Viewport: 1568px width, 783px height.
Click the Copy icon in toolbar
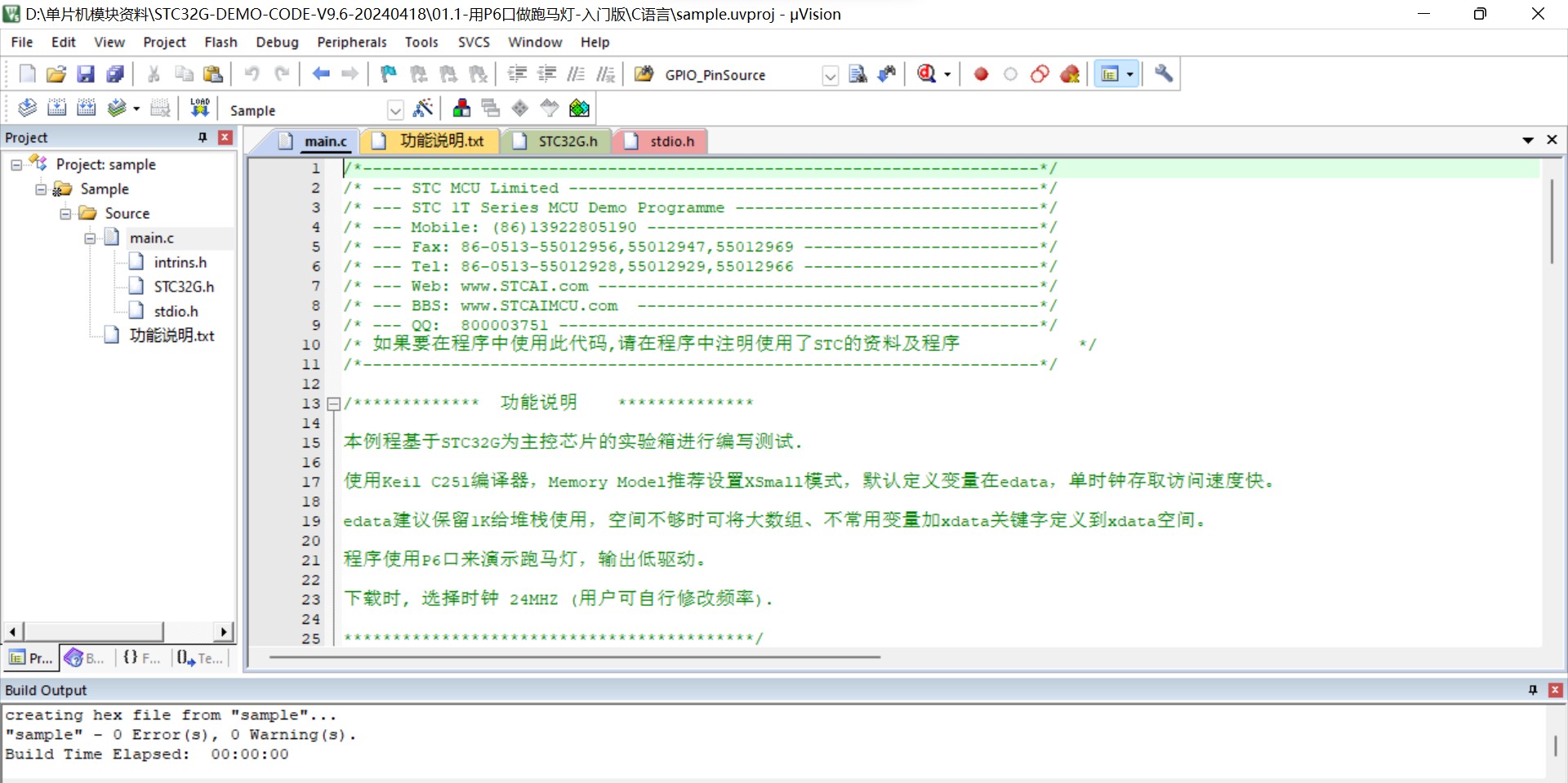tap(184, 74)
